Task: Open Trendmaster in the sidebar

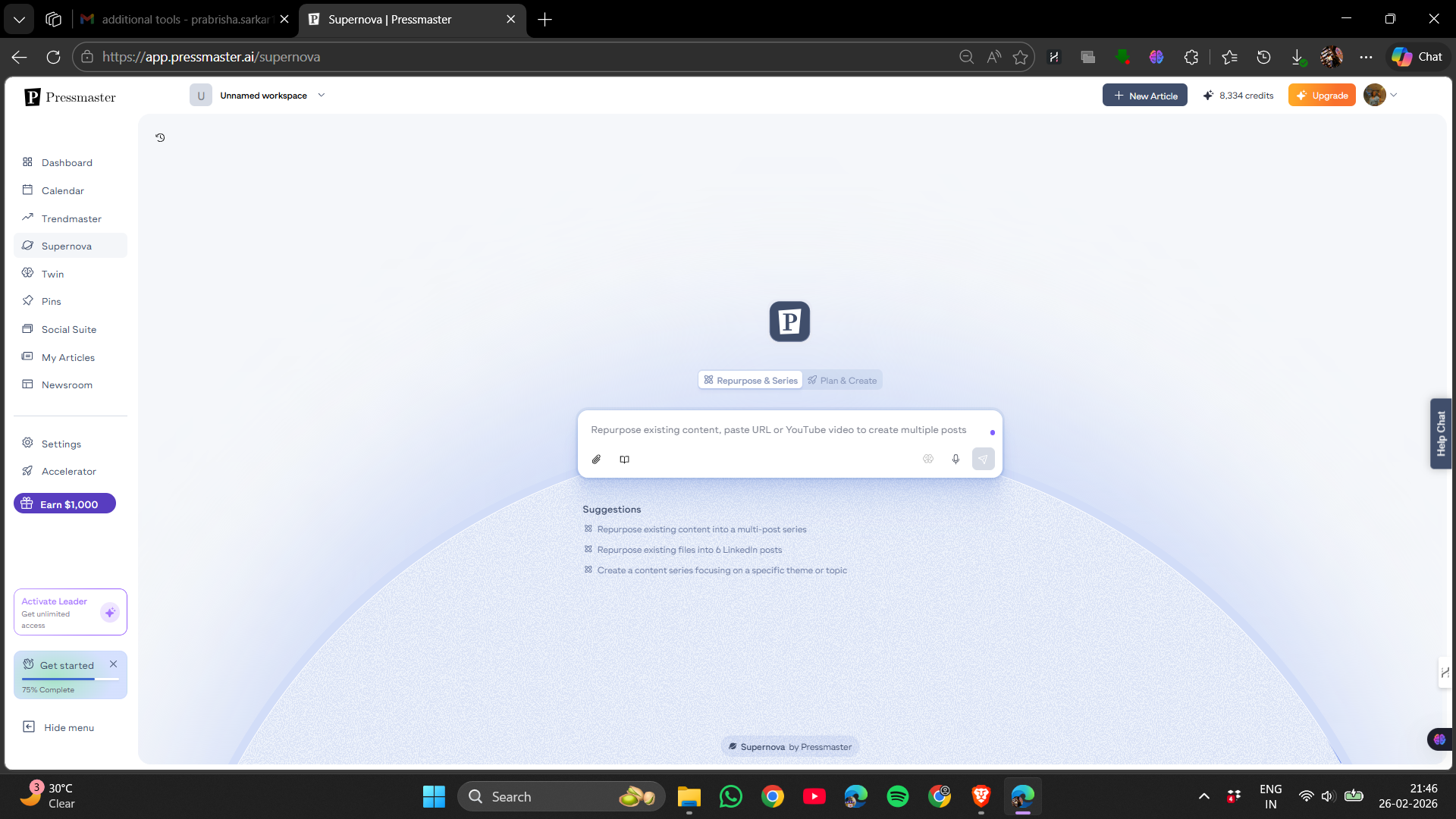Action: click(71, 218)
